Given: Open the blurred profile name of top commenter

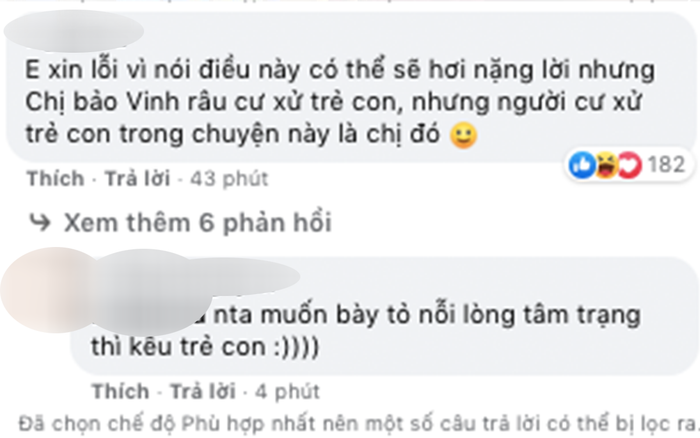Looking at the screenshot, I should 74,32.
